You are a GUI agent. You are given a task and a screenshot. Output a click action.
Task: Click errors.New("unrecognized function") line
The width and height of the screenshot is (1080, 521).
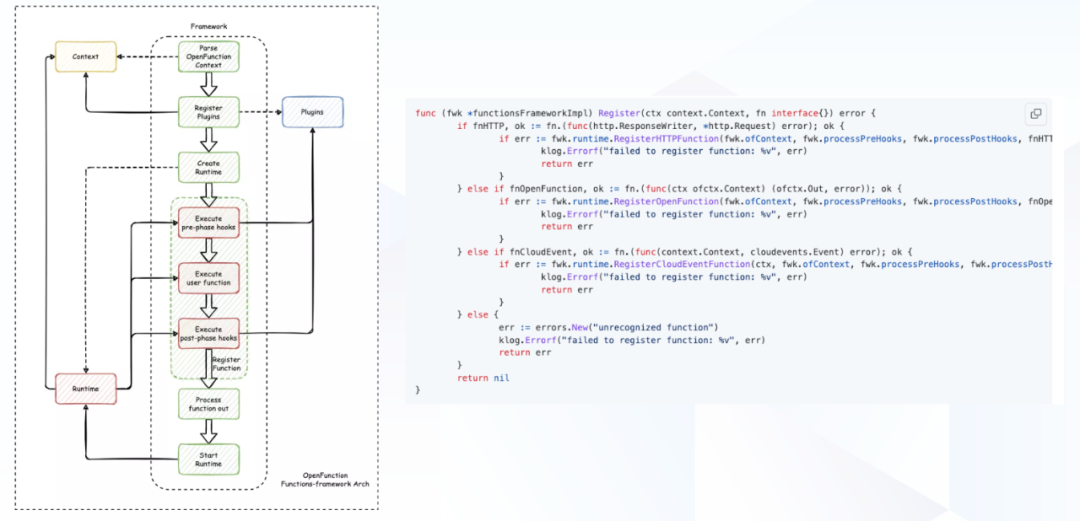pyautogui.click(x=609, y=327)
